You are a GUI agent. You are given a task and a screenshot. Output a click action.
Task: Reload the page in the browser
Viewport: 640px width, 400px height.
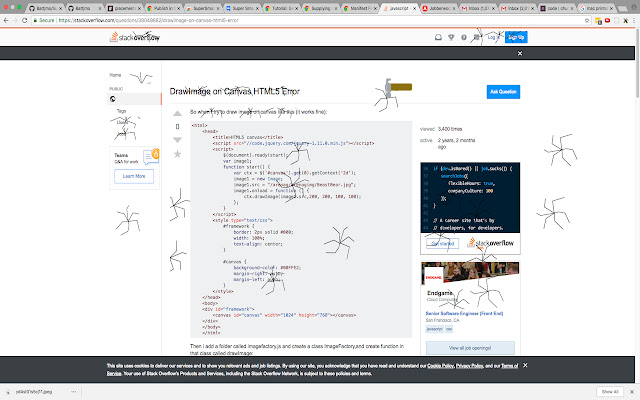(24, 20)
